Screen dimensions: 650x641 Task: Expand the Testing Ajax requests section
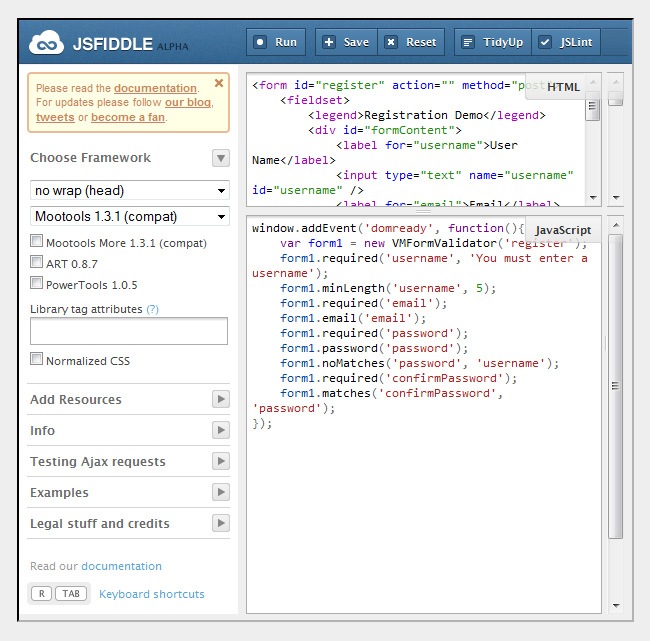pyautogui.click(x=221, y=461)
